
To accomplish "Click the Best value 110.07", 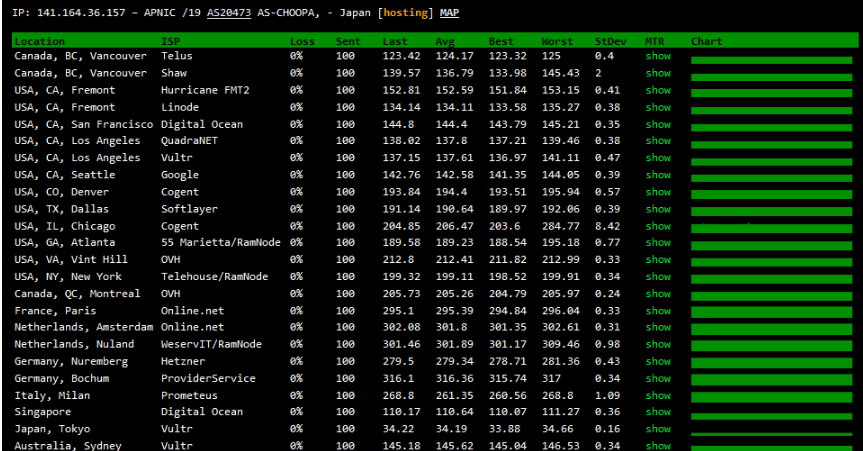I will 507,412.
